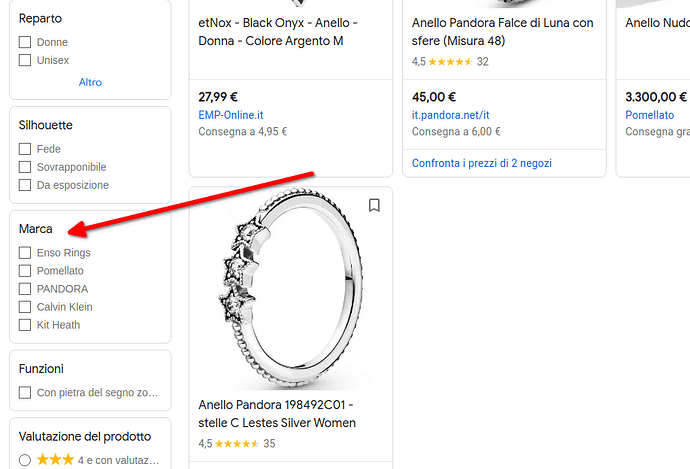Filter by Enso Rings brand
Viewport: 690px width, 469px height.
click(25, 253)
